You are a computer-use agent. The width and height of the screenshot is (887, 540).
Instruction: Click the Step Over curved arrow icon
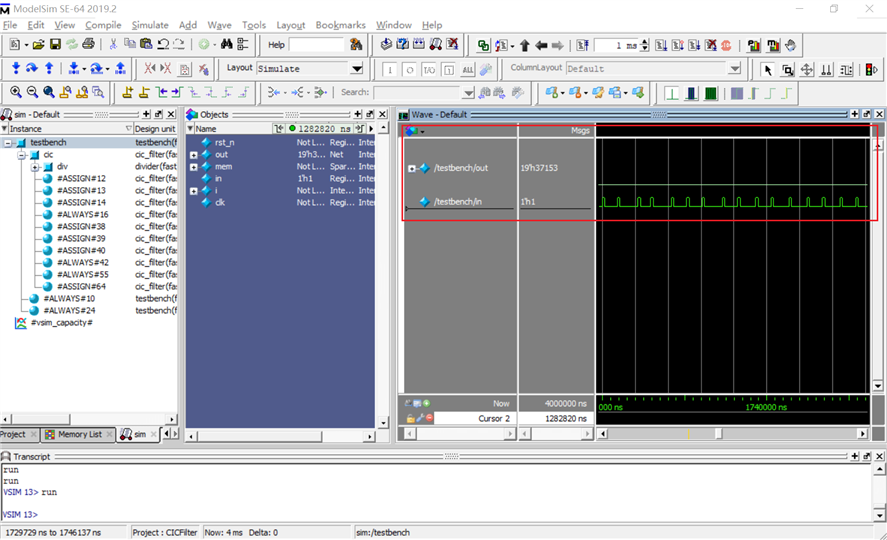click(32, 68)
